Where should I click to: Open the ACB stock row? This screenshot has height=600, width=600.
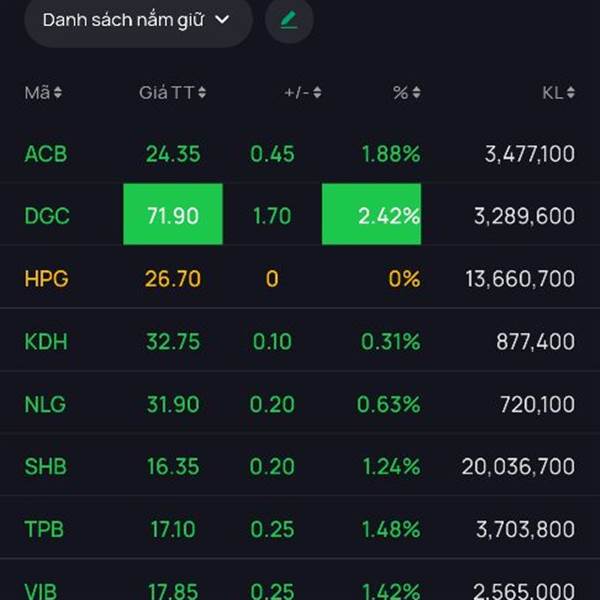point(46,154)
